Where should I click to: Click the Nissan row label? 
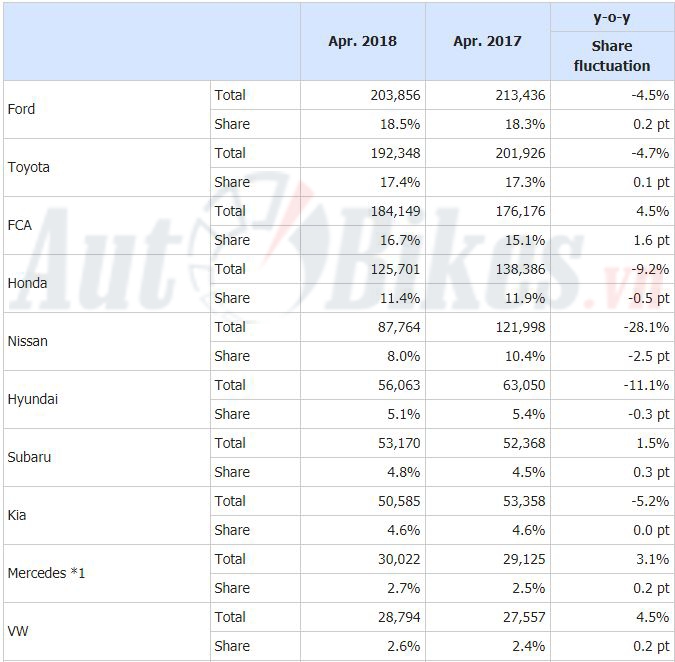(x=27, y=341)
